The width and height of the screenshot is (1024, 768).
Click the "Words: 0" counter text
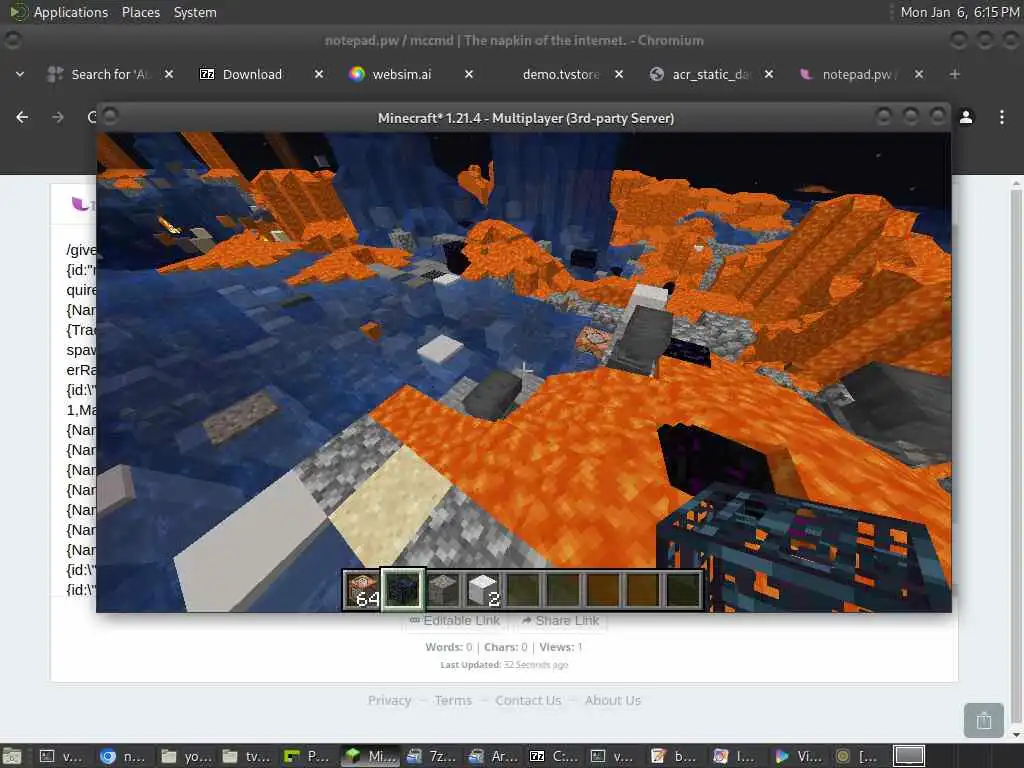click(x=449, y=647)
